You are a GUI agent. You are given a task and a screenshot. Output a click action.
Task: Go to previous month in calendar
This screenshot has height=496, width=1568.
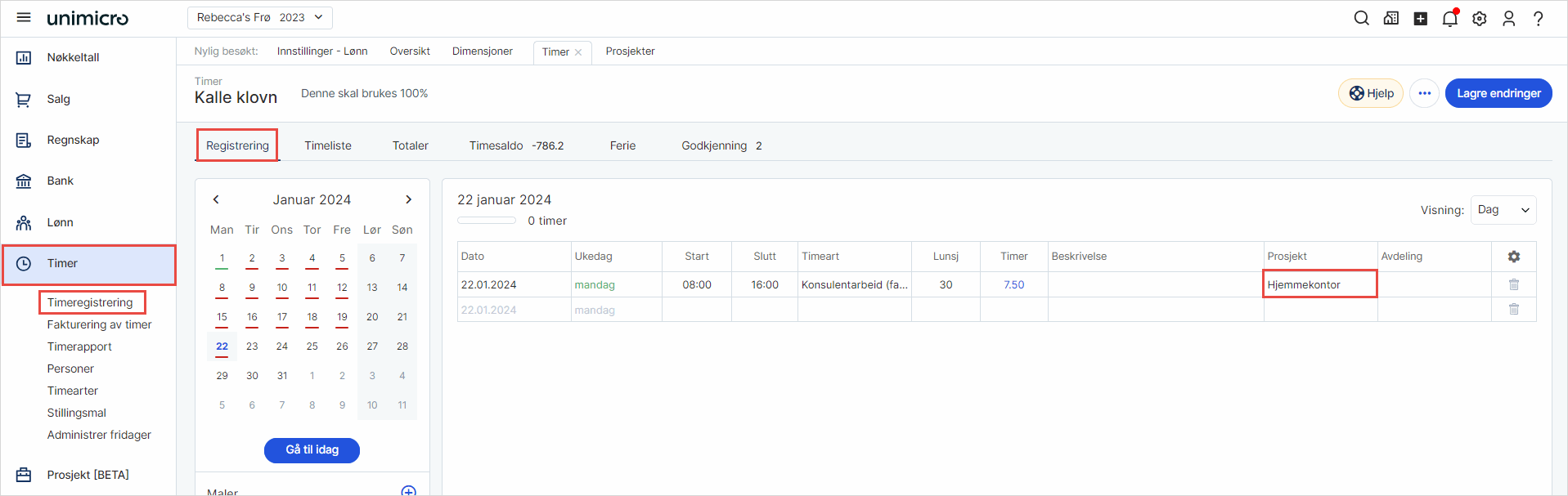tap(216, 199)
